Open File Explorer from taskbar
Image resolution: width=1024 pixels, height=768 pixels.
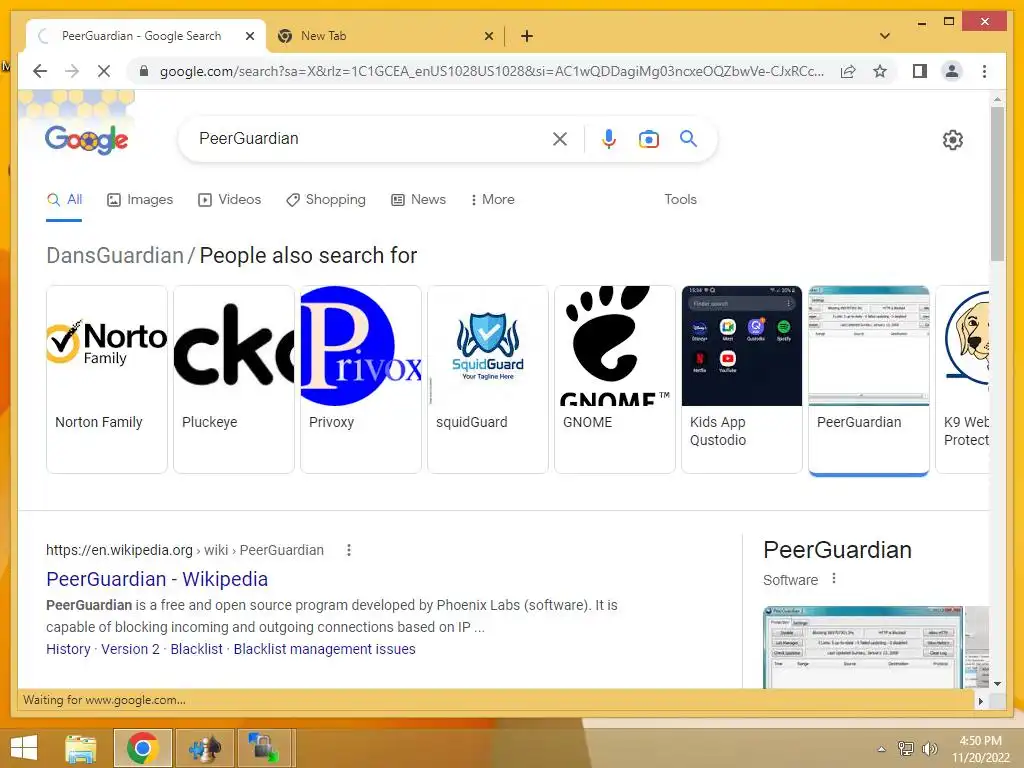[x=80, y=748]
